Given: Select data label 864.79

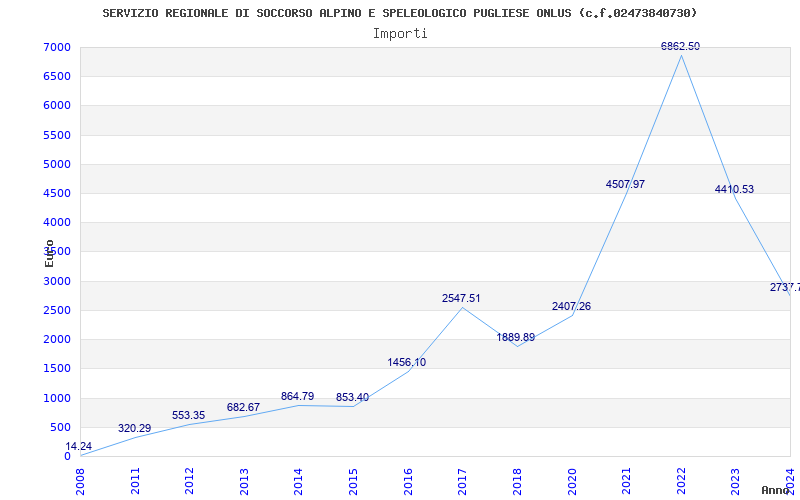Looking at the screenshot, I should [297, 396].
